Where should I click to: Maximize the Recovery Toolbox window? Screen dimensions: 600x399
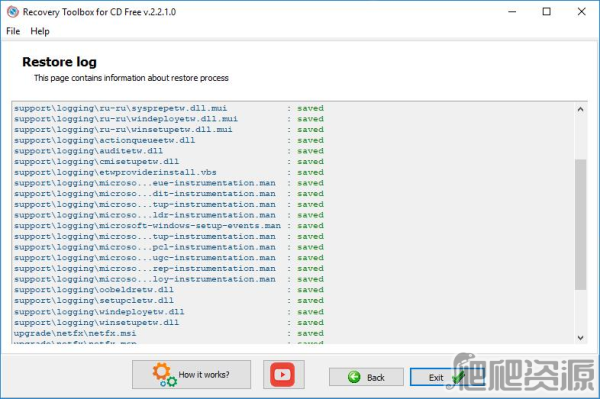547,12
